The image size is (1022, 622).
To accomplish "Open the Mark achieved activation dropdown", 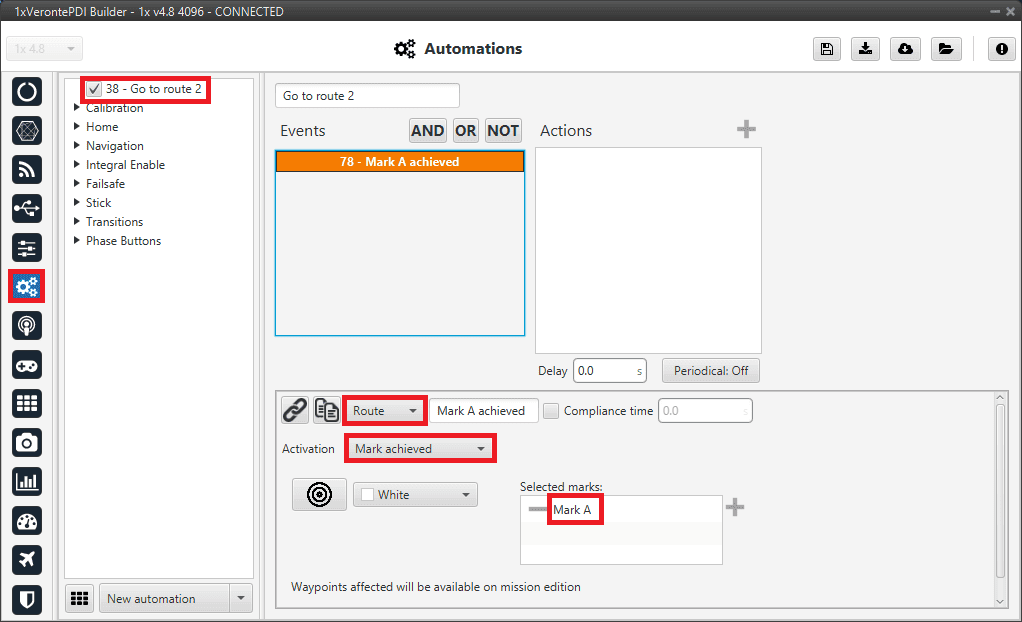I will click(x=420, y=449).
